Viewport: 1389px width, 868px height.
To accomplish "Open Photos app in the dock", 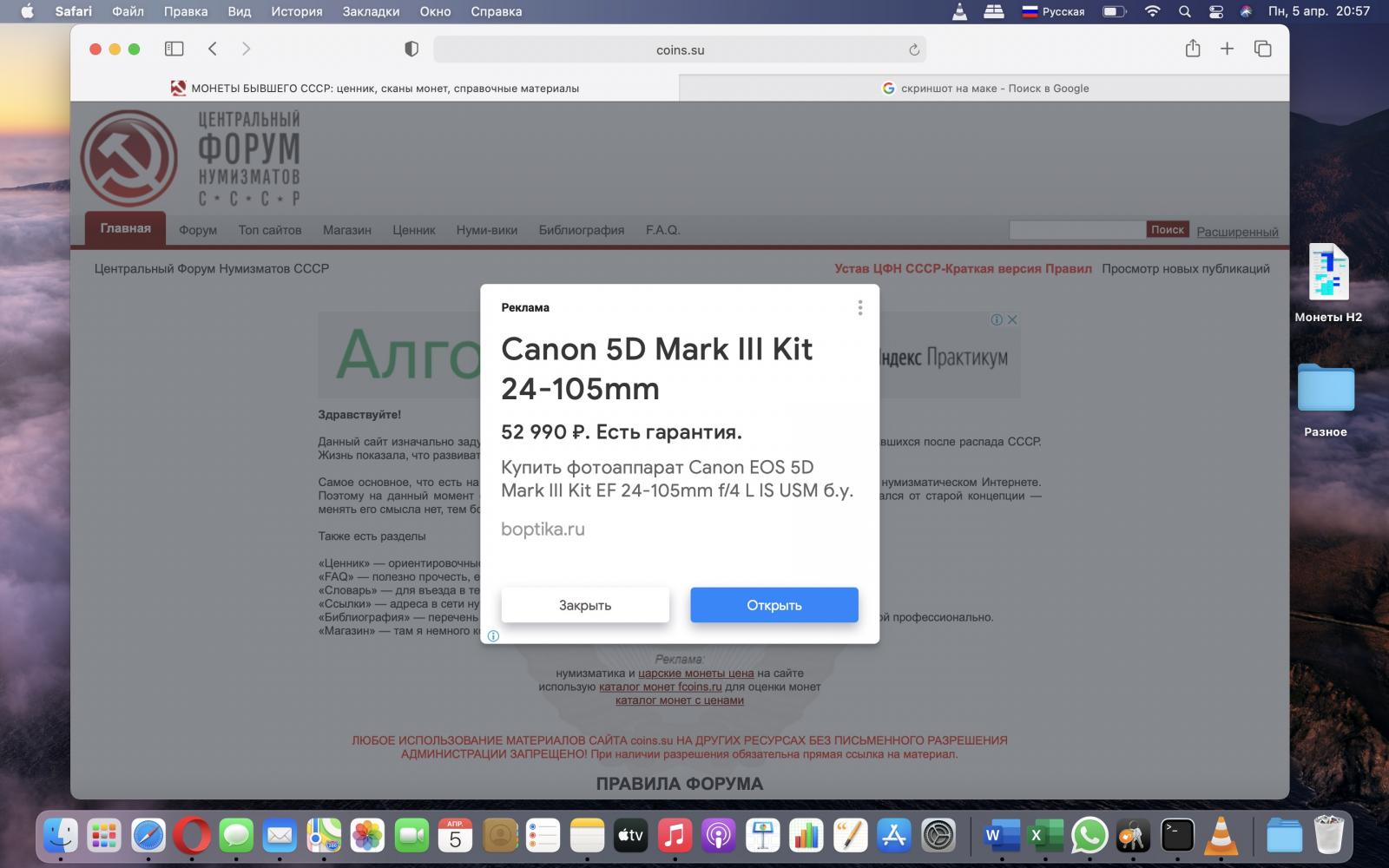I will pyautogui.click(x=367, y=836).
